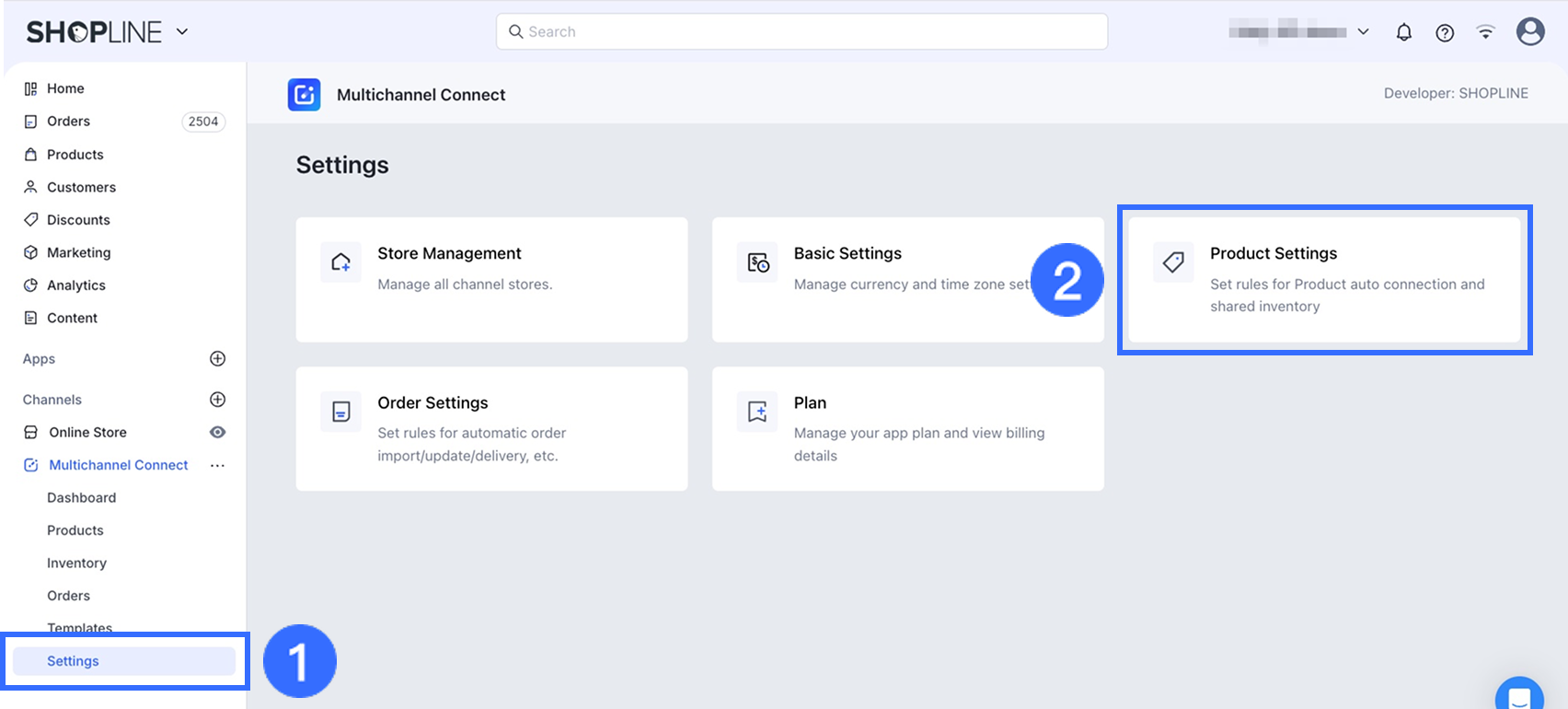This screenshot has height=709, width=1568.
Task: Click the wifi status icon in header
Action: point(1485,32)
